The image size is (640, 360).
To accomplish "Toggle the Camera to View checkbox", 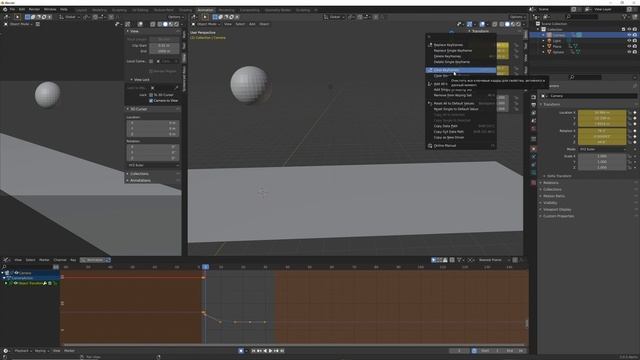I will (x=151, y=100).
